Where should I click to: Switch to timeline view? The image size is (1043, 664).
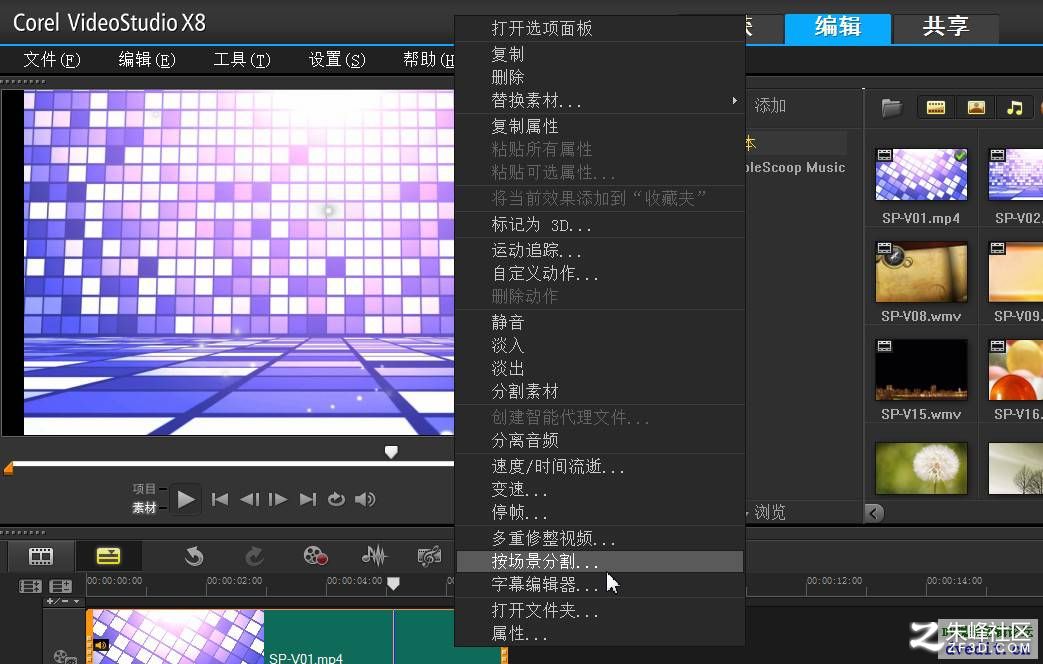[x=108, y=556]
